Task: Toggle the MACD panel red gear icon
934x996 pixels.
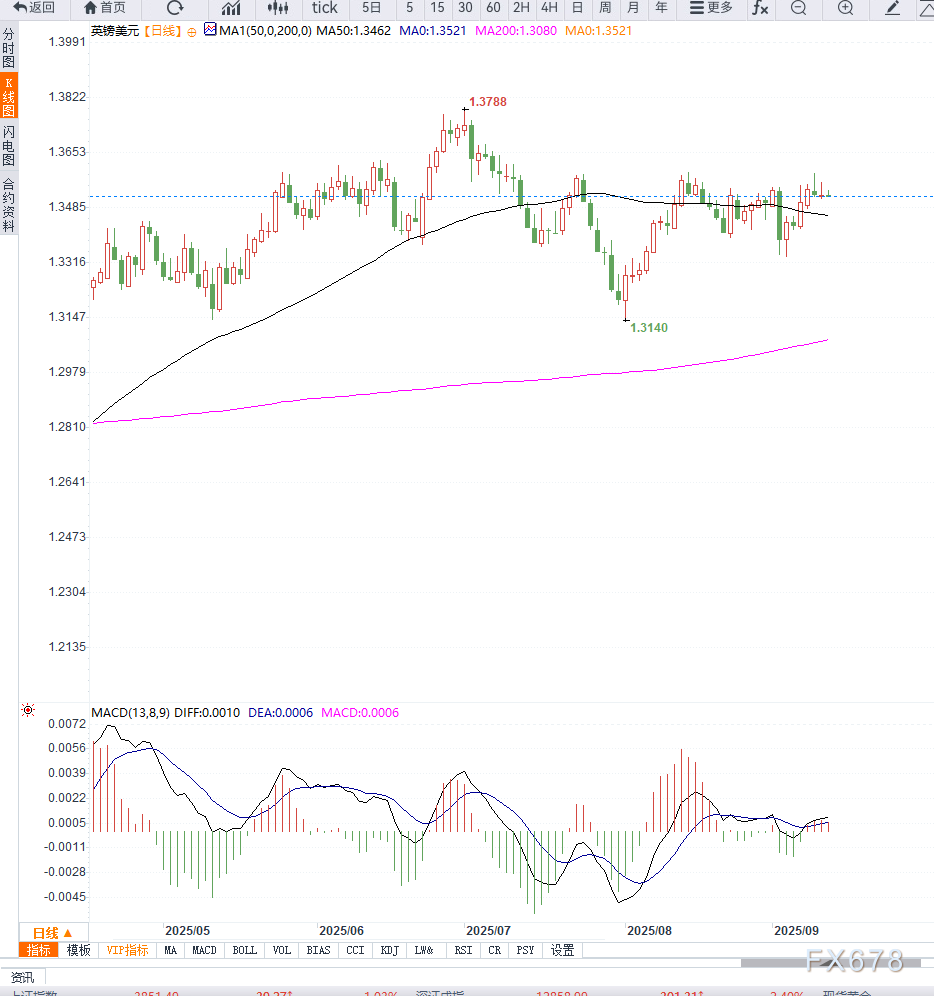Action: tap(28, 710)
